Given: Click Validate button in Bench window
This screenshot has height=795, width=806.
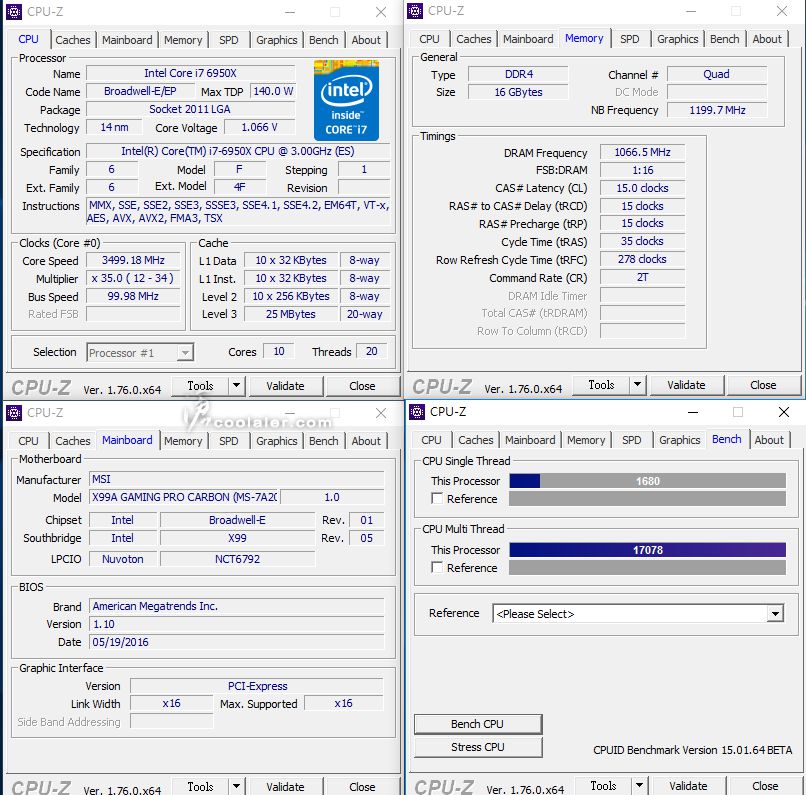Looking at the screenshot, I should 688,785.
